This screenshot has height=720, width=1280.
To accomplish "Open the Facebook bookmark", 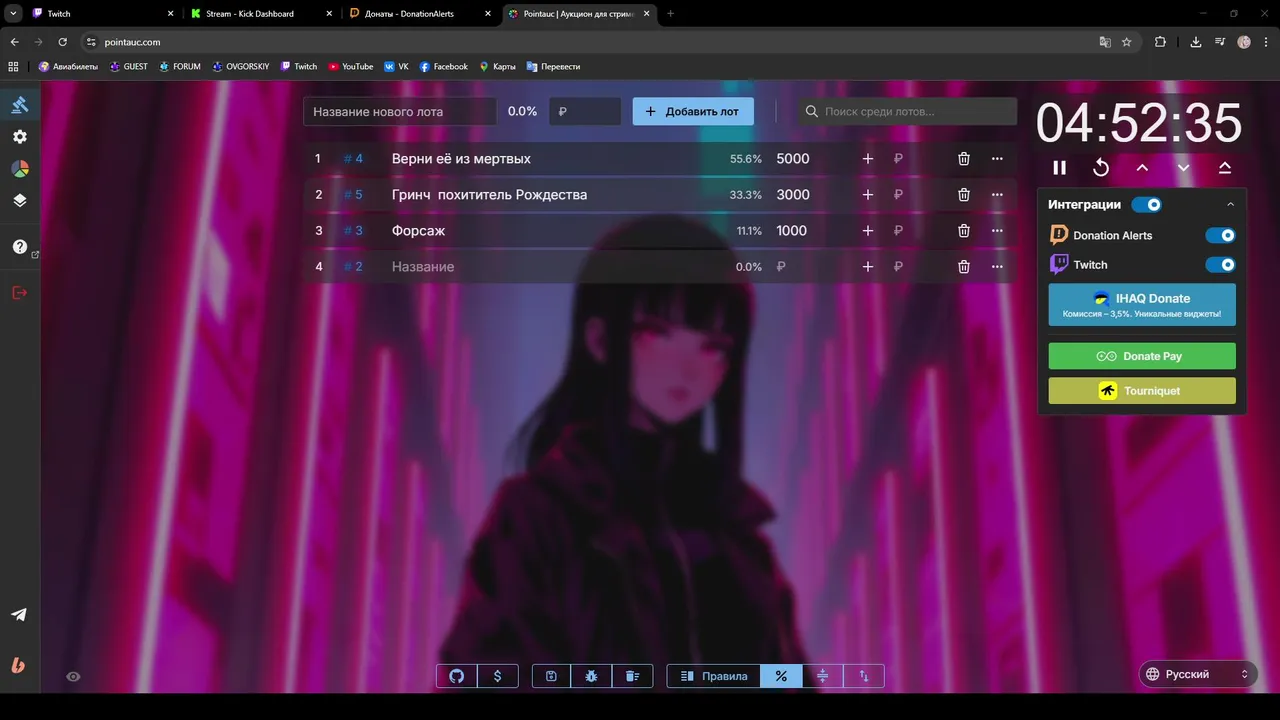I will (x=444, y=67).
